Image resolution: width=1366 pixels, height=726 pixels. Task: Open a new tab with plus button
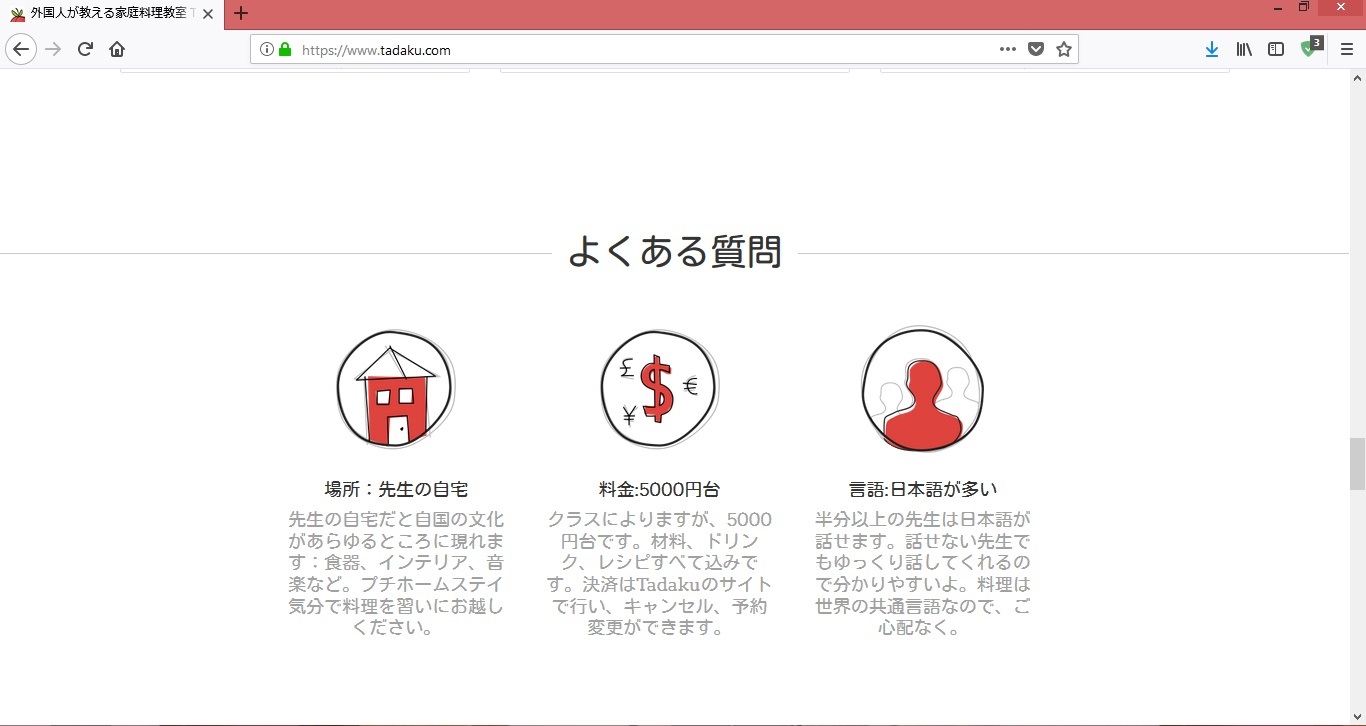point(240,14)
